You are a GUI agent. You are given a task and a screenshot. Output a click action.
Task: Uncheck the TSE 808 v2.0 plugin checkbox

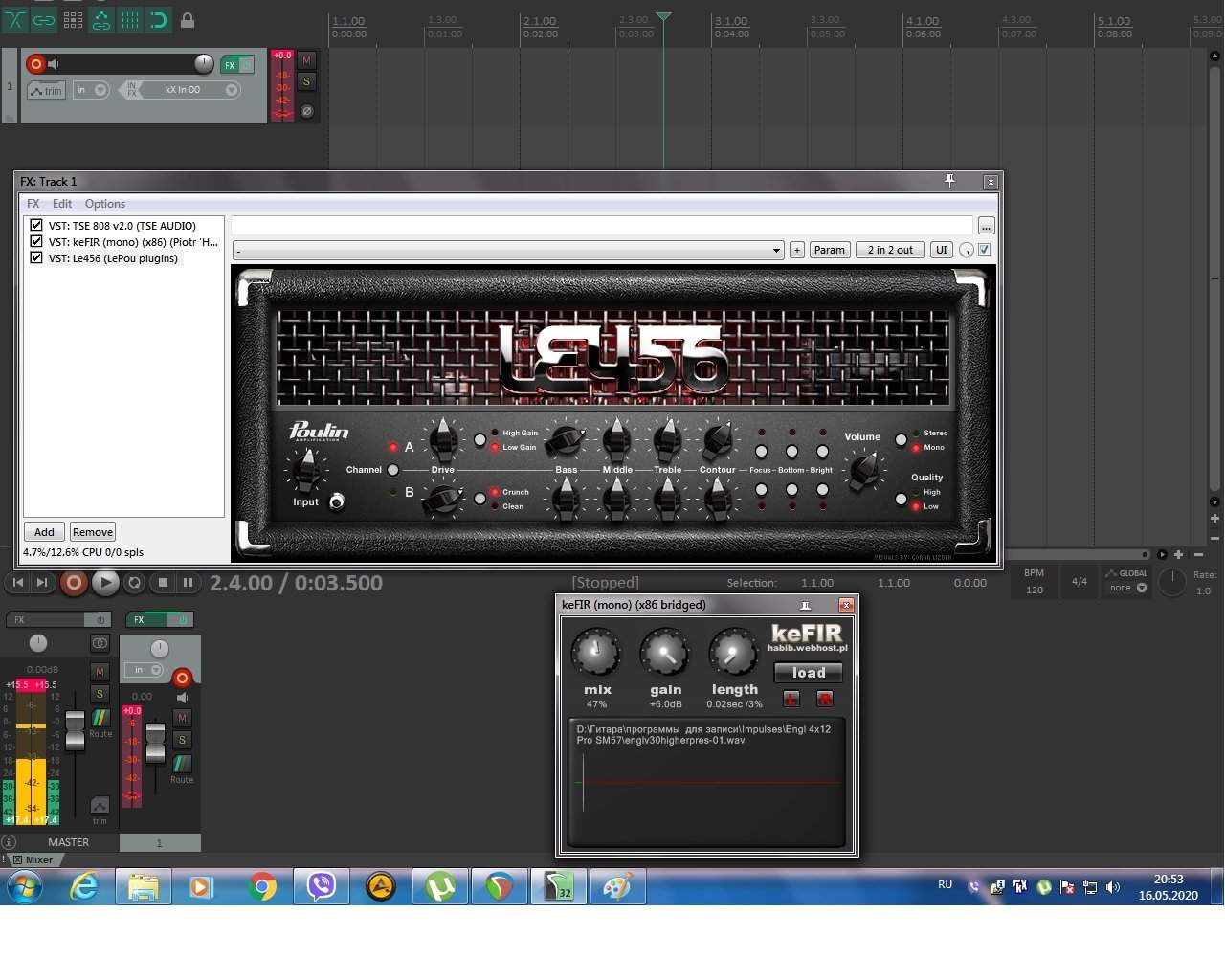point(36,226)
